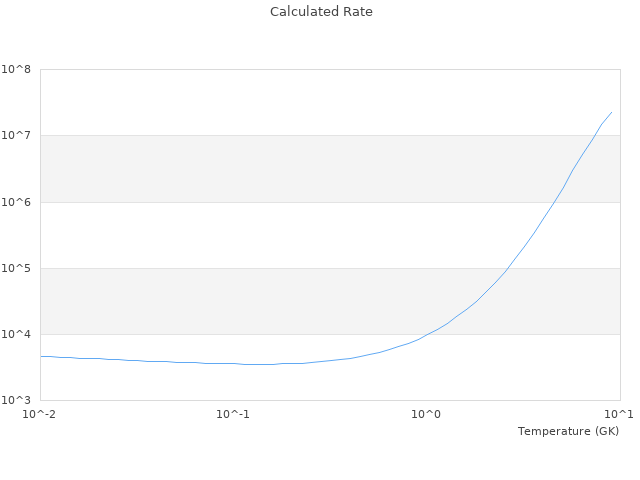Click the left starting point of the blue curve
Viewport: 640px width, 480px height.
41,356
